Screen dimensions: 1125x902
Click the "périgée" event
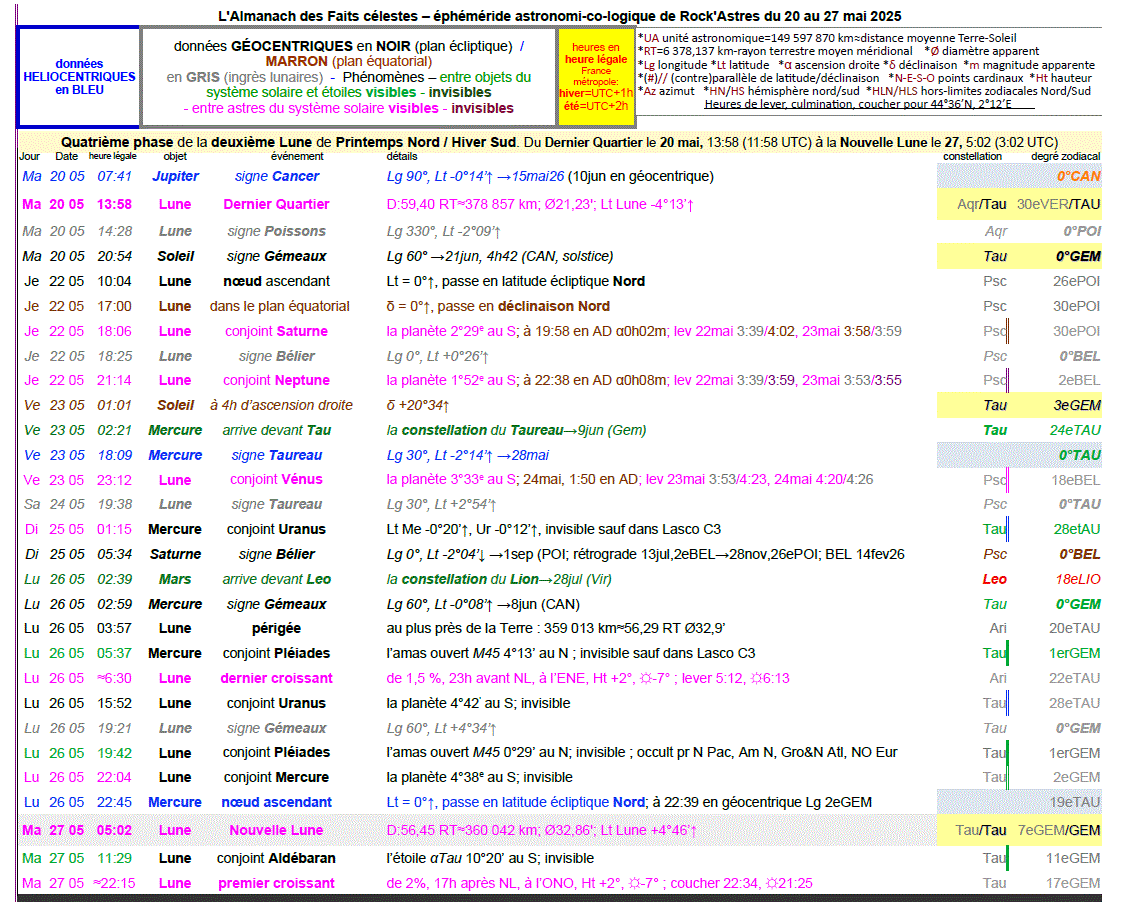[x=276, y=629]
